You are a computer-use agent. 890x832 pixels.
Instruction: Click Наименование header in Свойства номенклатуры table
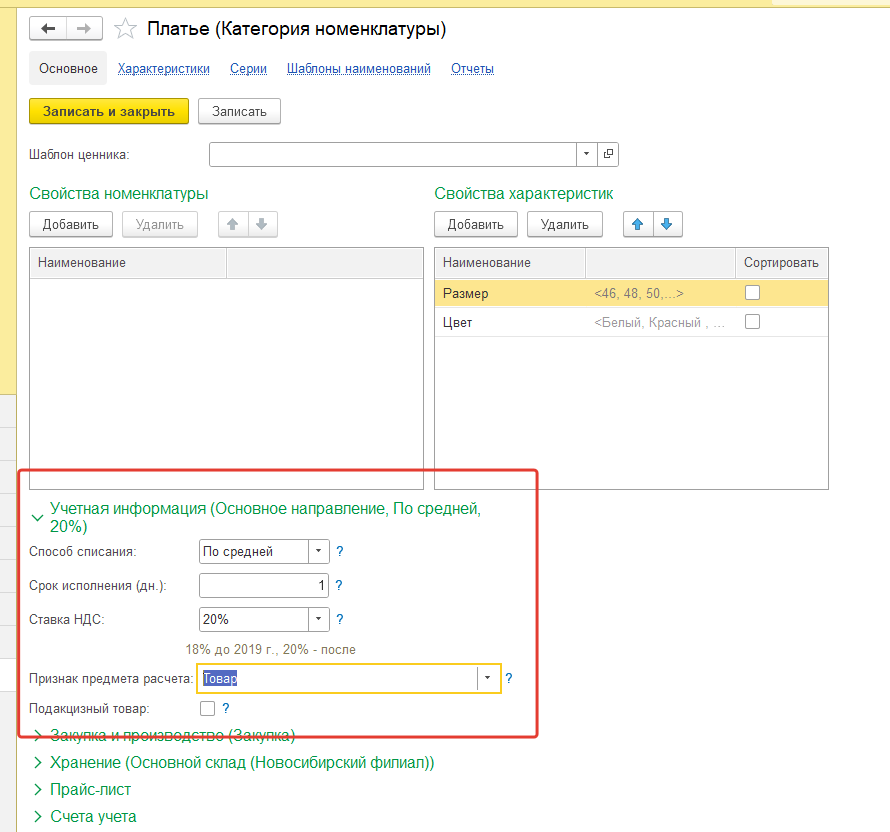click(128, 263)
